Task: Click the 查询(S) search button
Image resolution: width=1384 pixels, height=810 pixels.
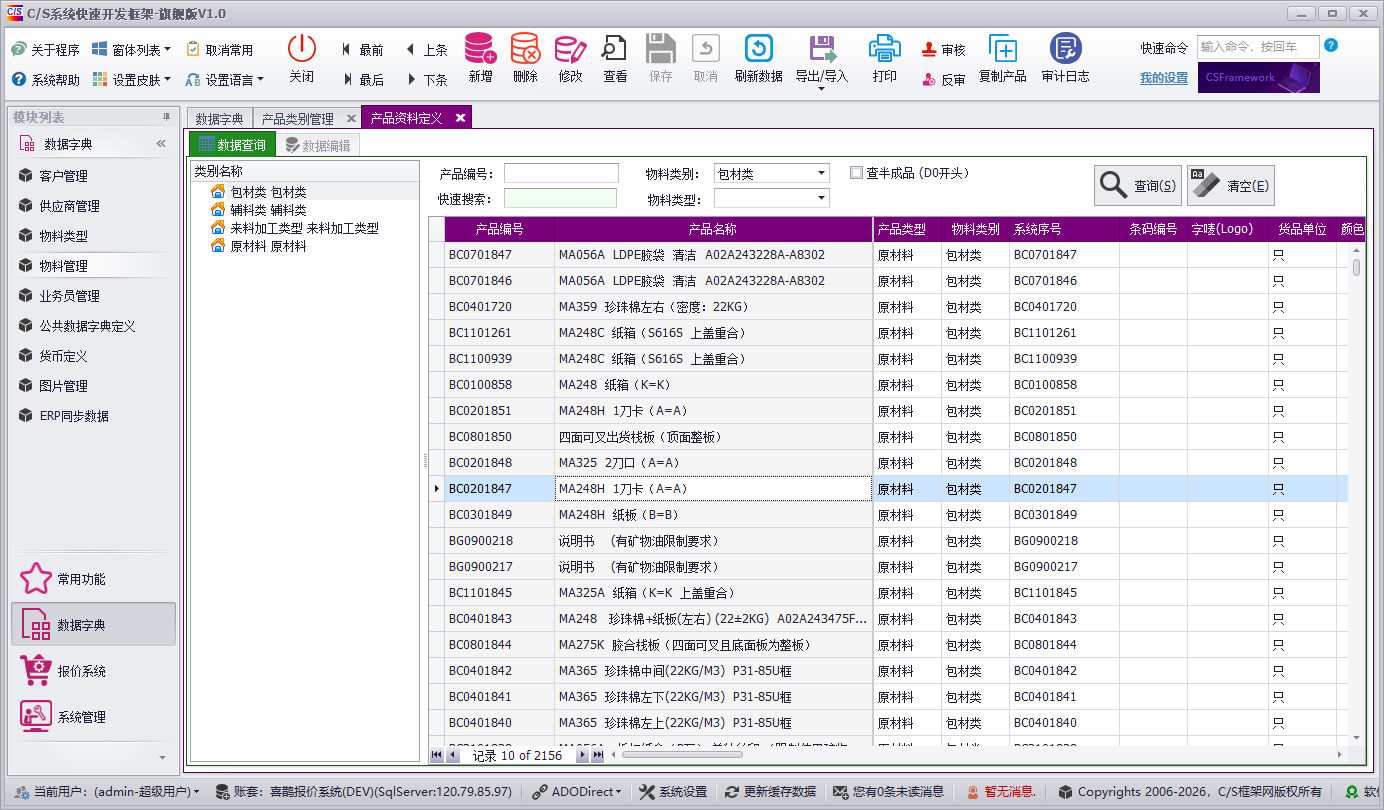Action: tap(1138, 186)
